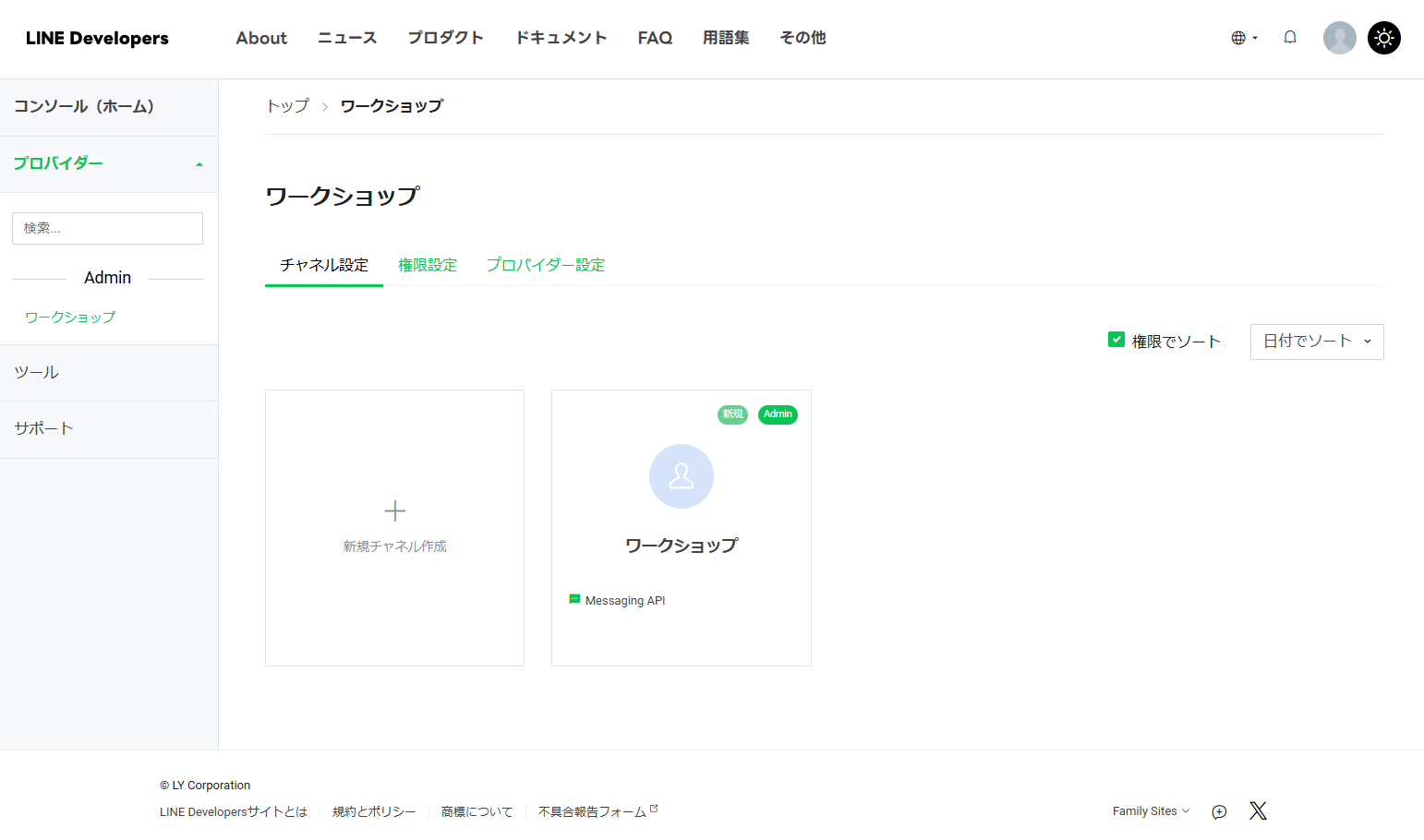The height and width of the screenshot is (840, 1424).
Task: Navigate to トップ via breadcrumb
Action: click(x=287, y=106)
